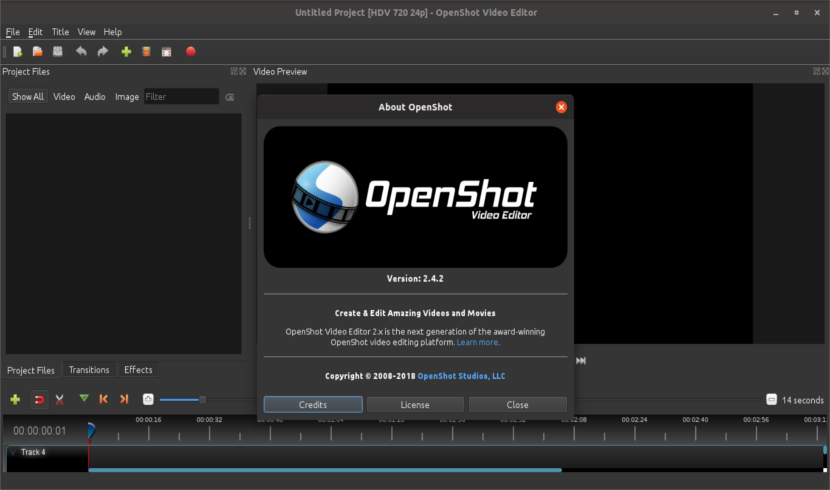This screenshot has width=830, height=490.
Task: Click the Credits button
Action: point(313,405)
